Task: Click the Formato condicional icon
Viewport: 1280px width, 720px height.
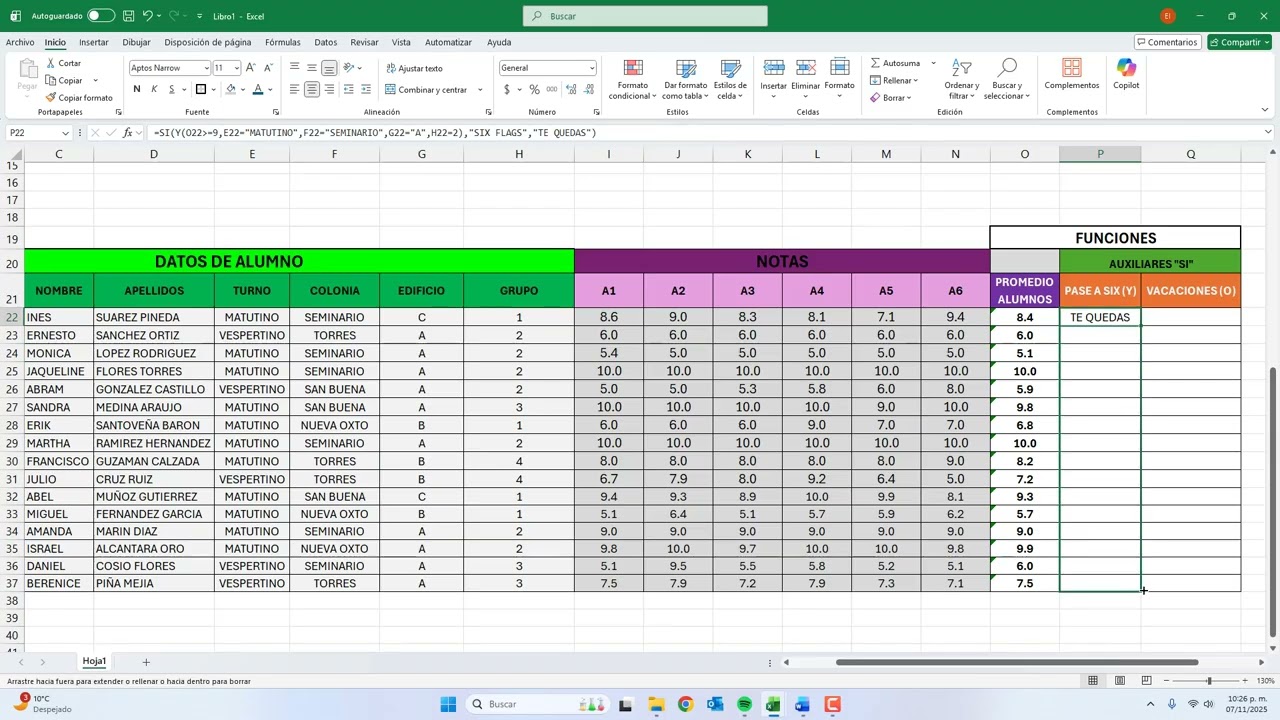Action: [x=633, y=69]
